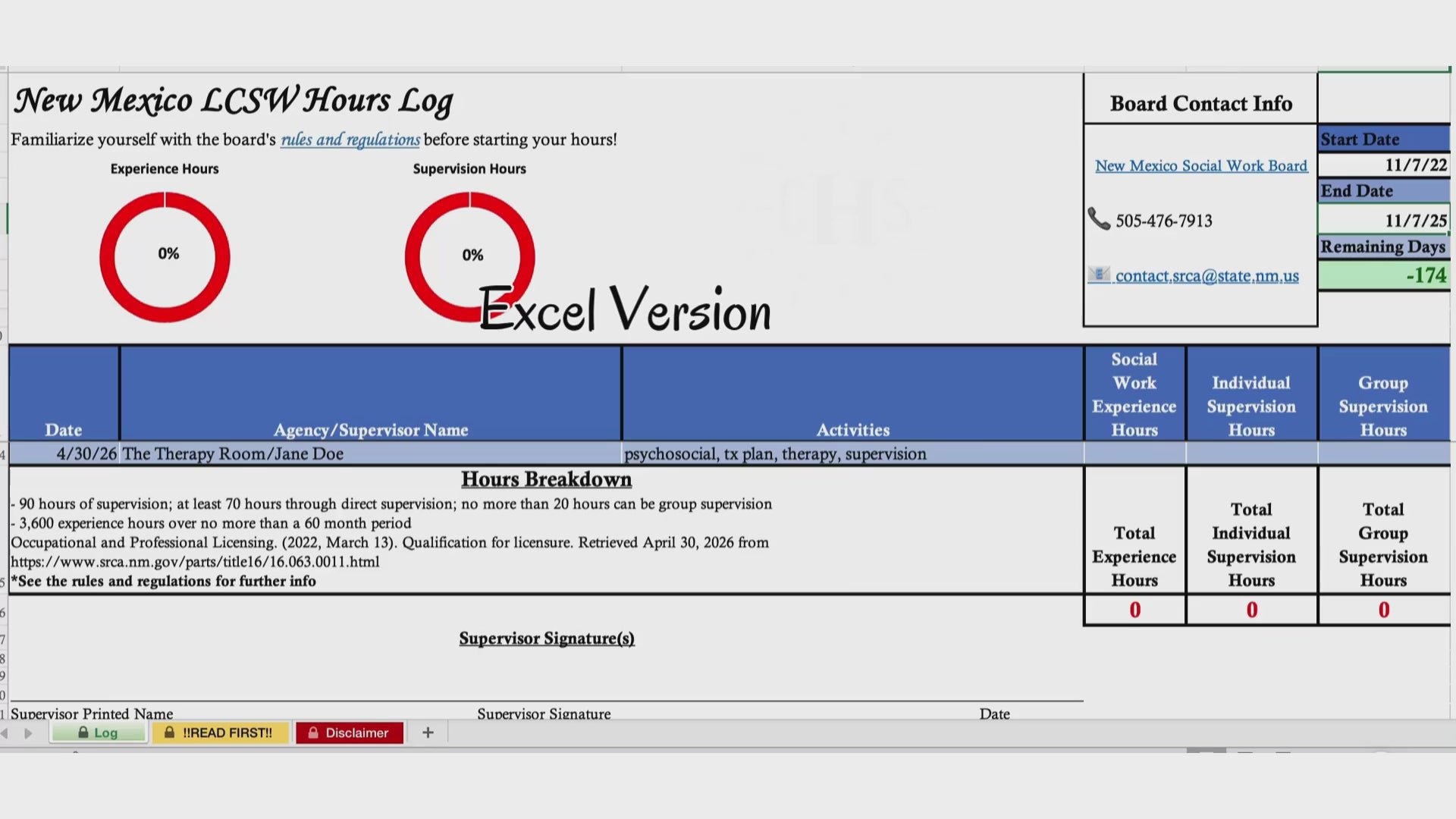The image size is (1456, 819).
Task: Click the Experience Hours donut chart
Action: [x=165, y=256]
